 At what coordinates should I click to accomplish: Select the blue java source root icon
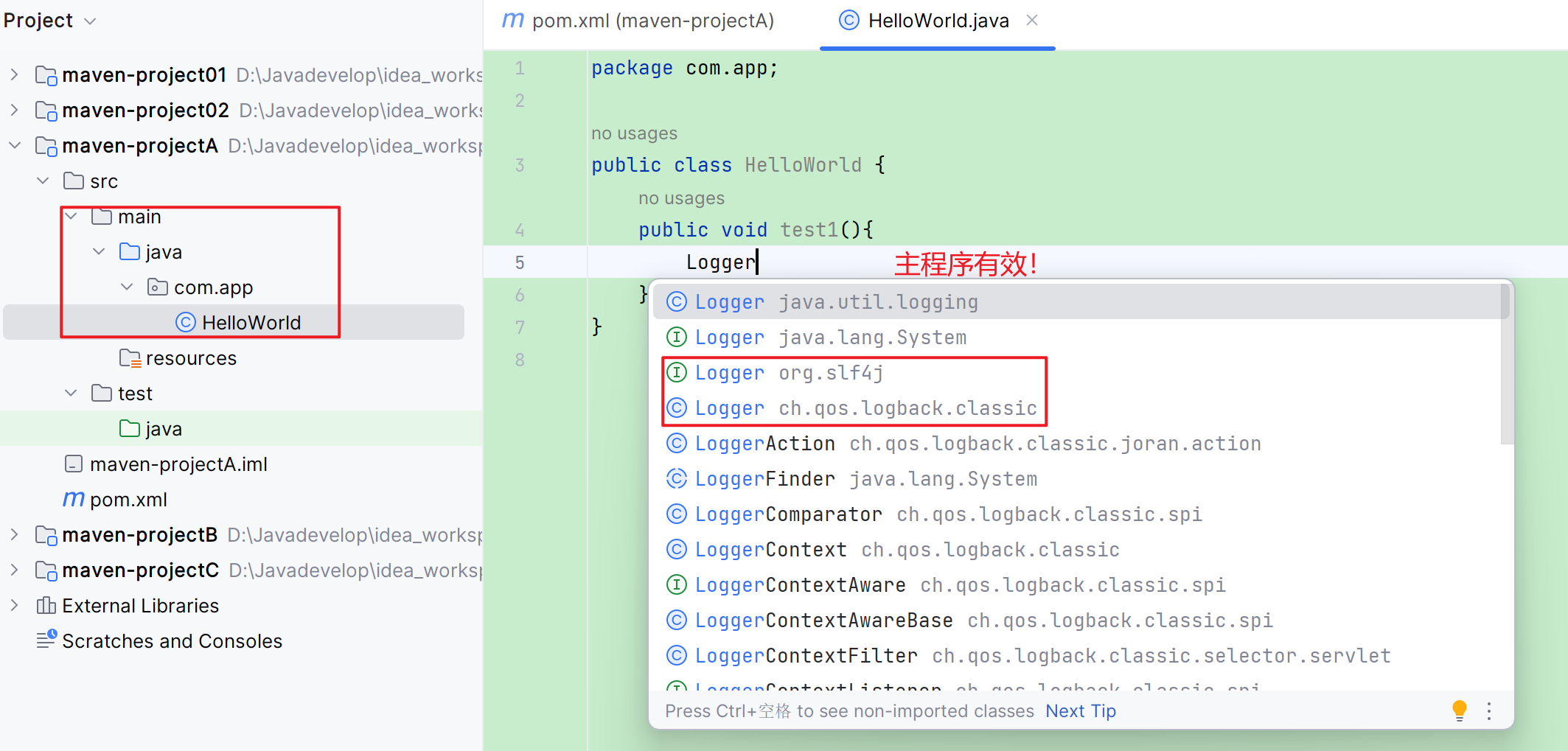(130, 251)
